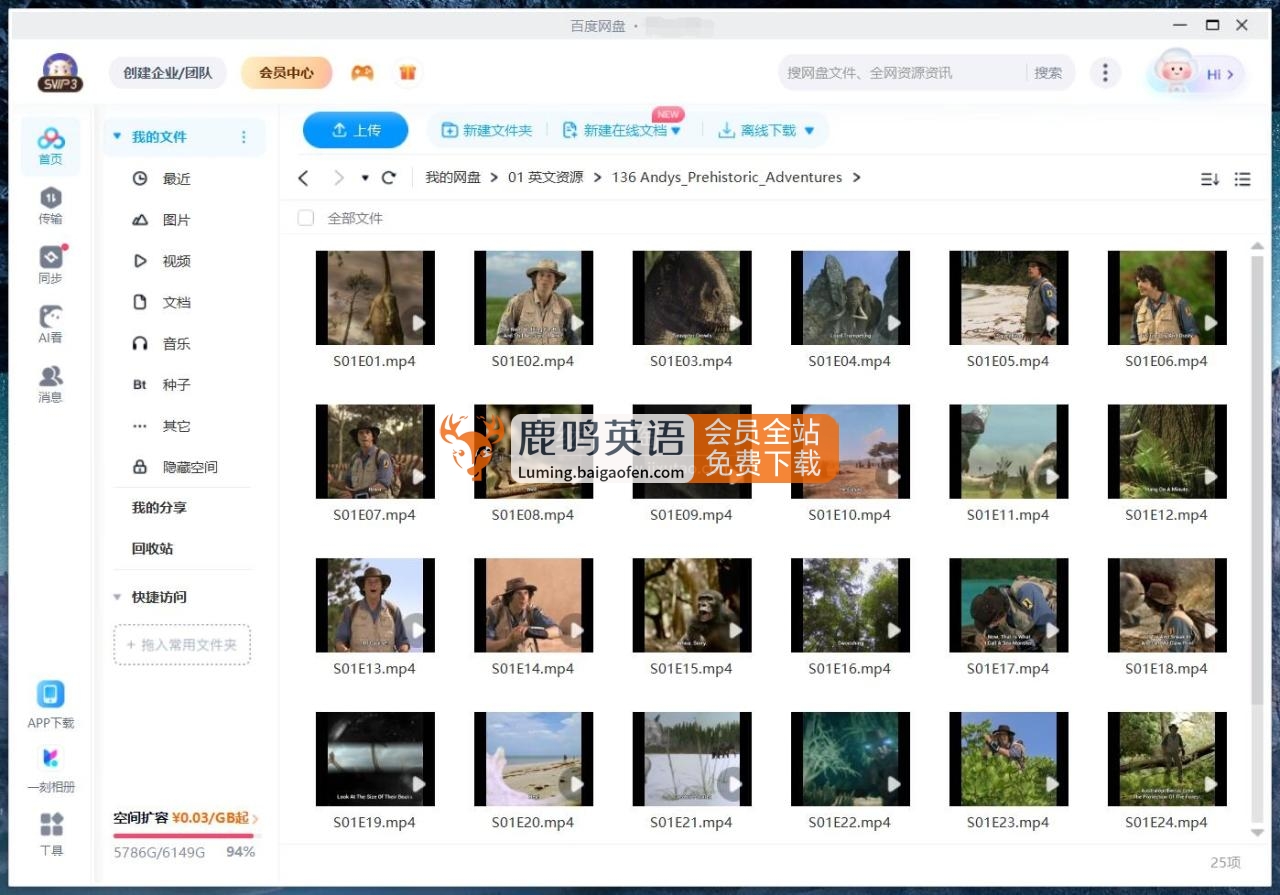Open the sort order icon

pos(1210,178)
